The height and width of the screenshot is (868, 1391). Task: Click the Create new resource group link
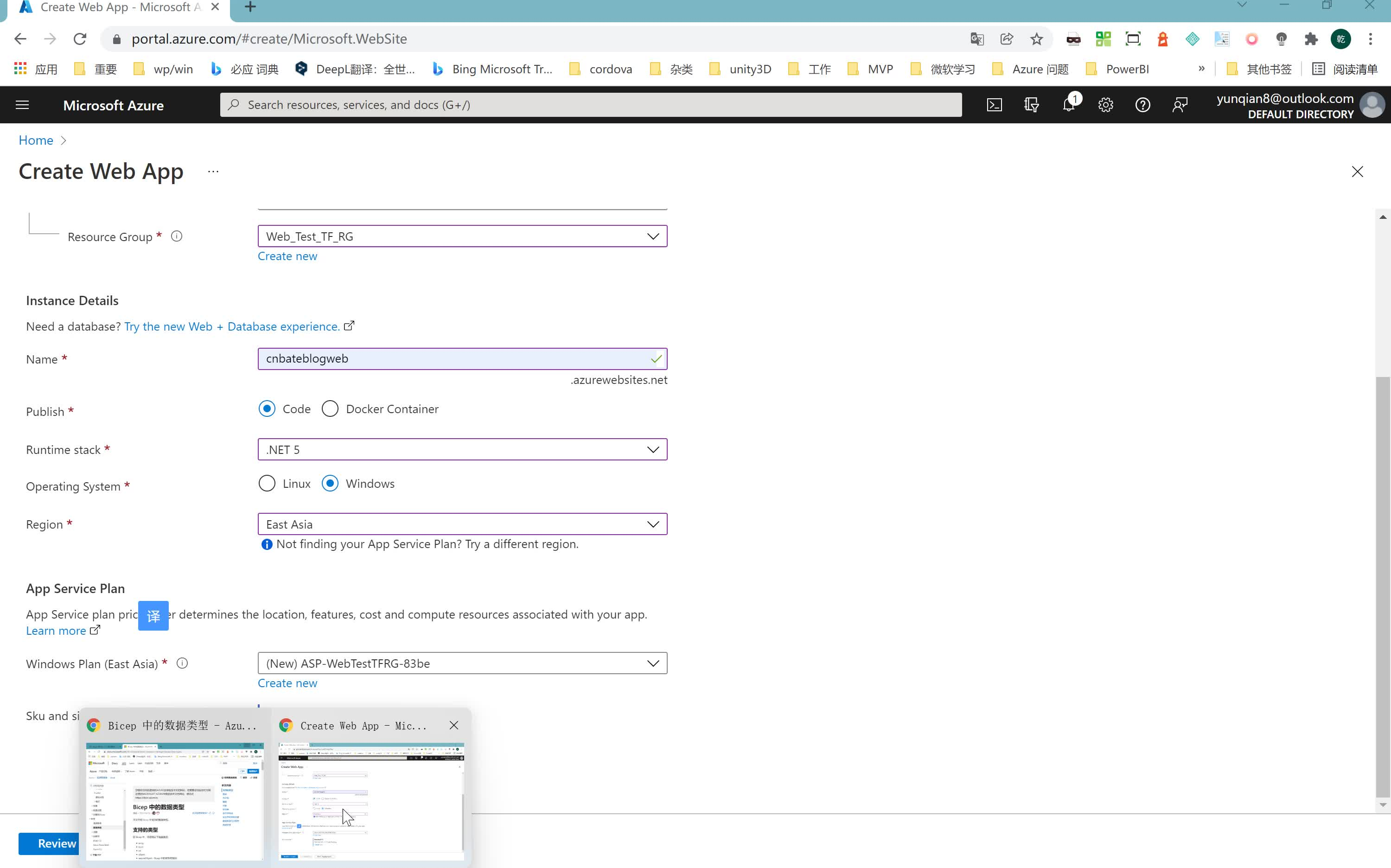tap(287, 255)
